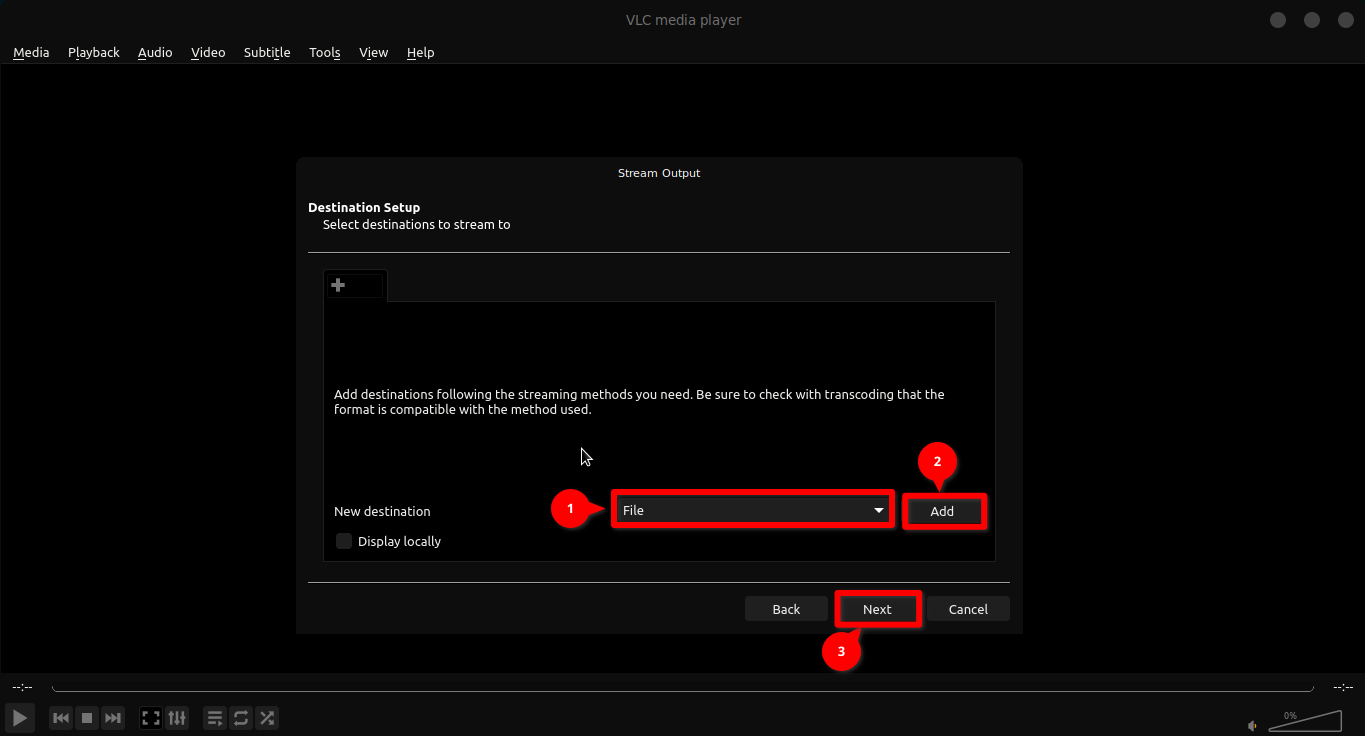Toggle fullscreen video mode icon

(x=151, y=718)
